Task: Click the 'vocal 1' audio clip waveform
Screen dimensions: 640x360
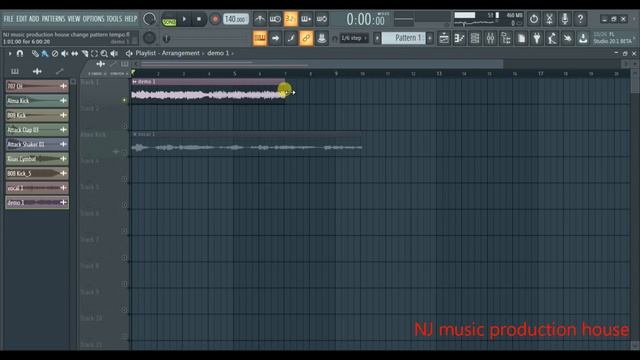Action: point(246,147)
